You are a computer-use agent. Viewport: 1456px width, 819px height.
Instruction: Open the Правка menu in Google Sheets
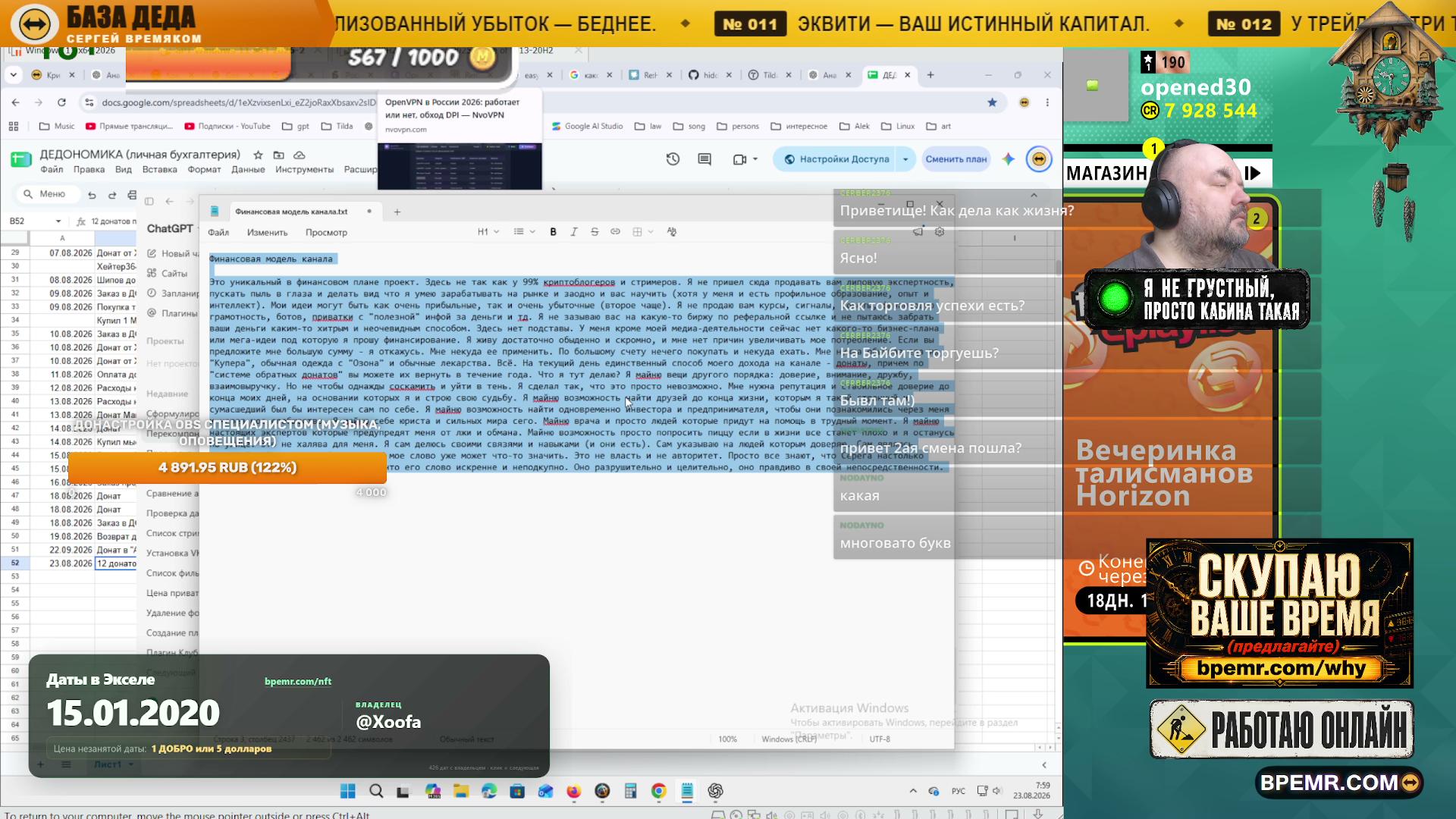tap(89, 170)
